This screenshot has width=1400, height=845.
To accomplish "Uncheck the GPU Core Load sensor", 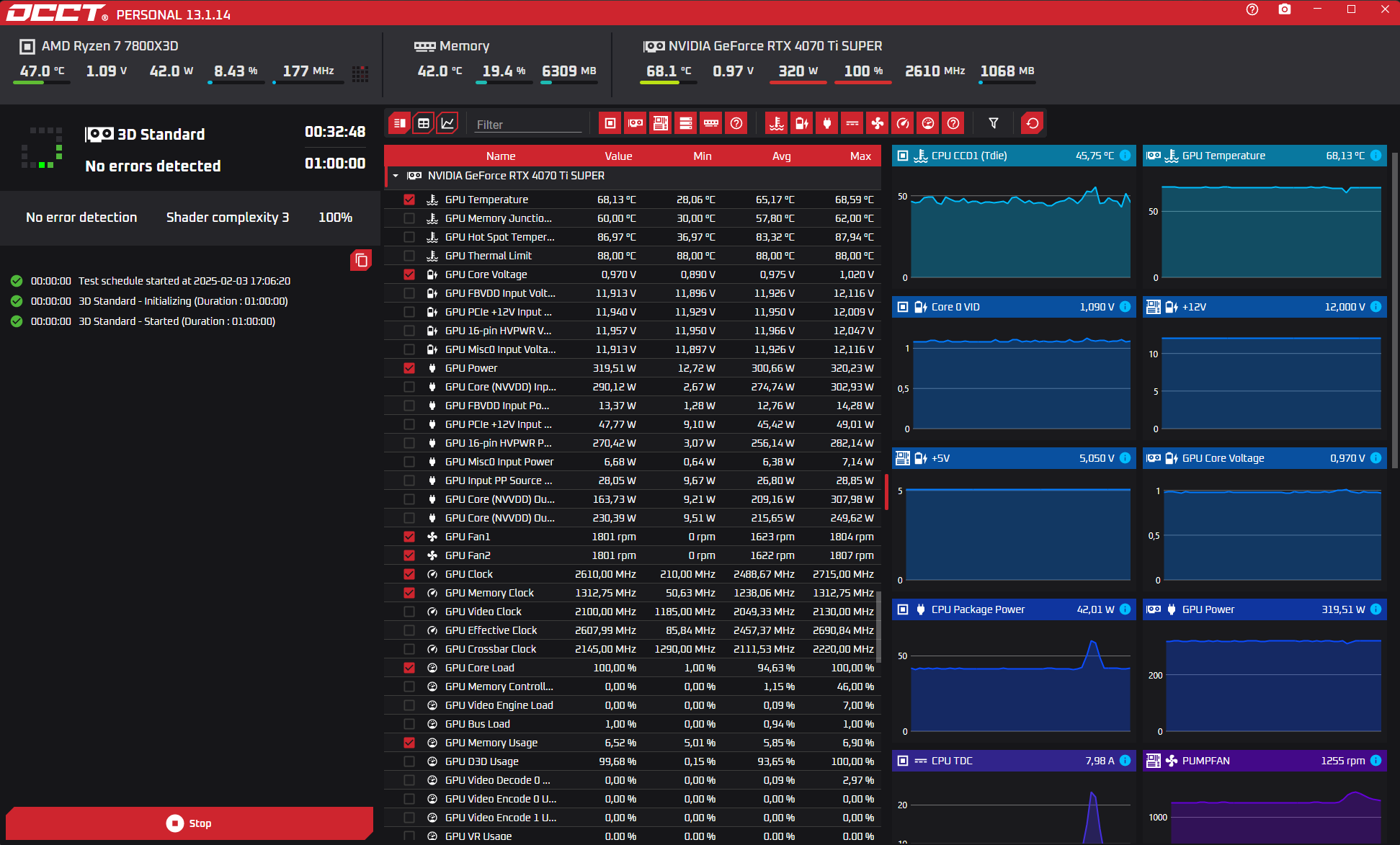I will pos(409,668).
